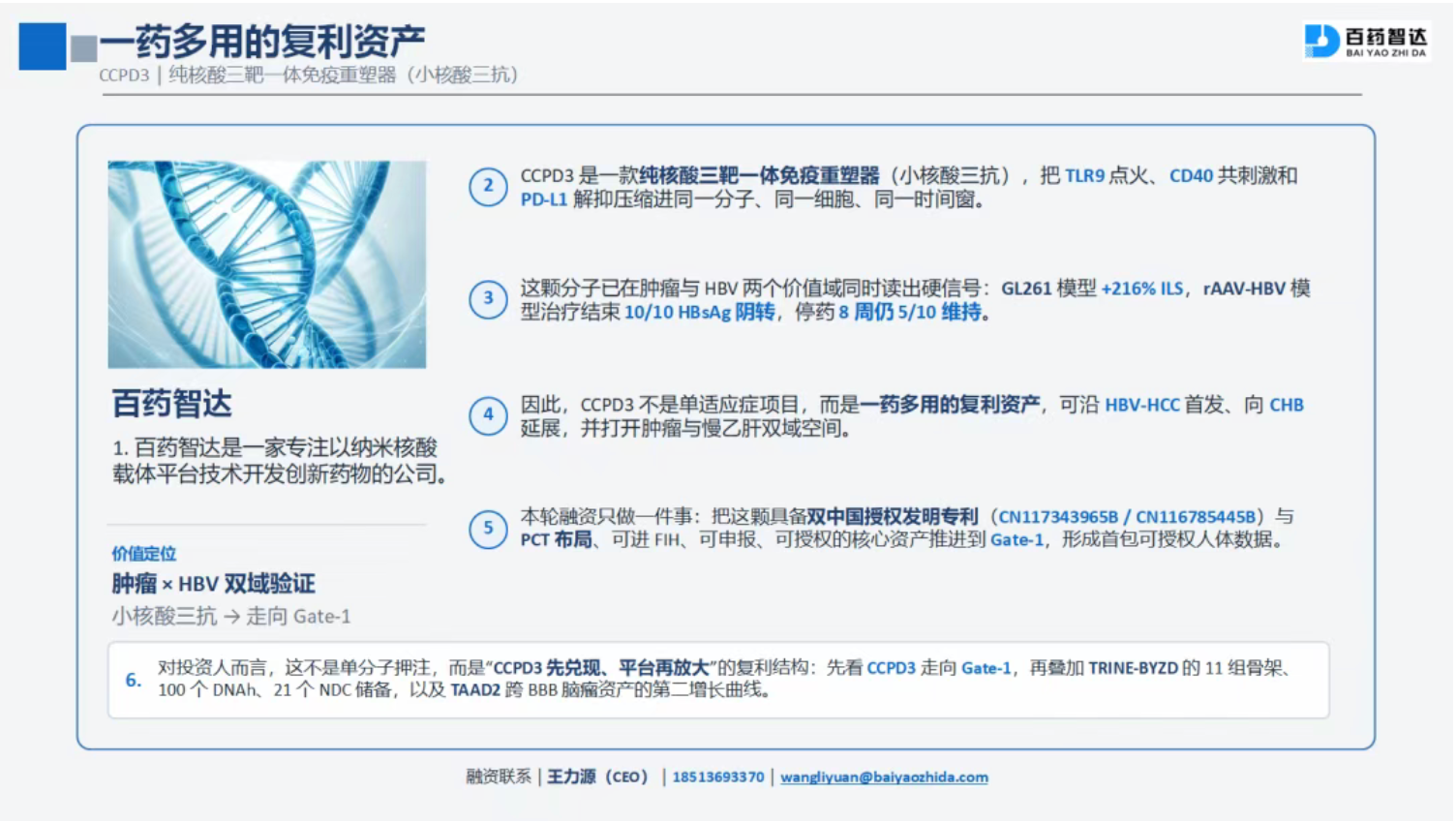1456x823 pixels.
Task: Select the circled number 5 icon
Action: (488, 529)
